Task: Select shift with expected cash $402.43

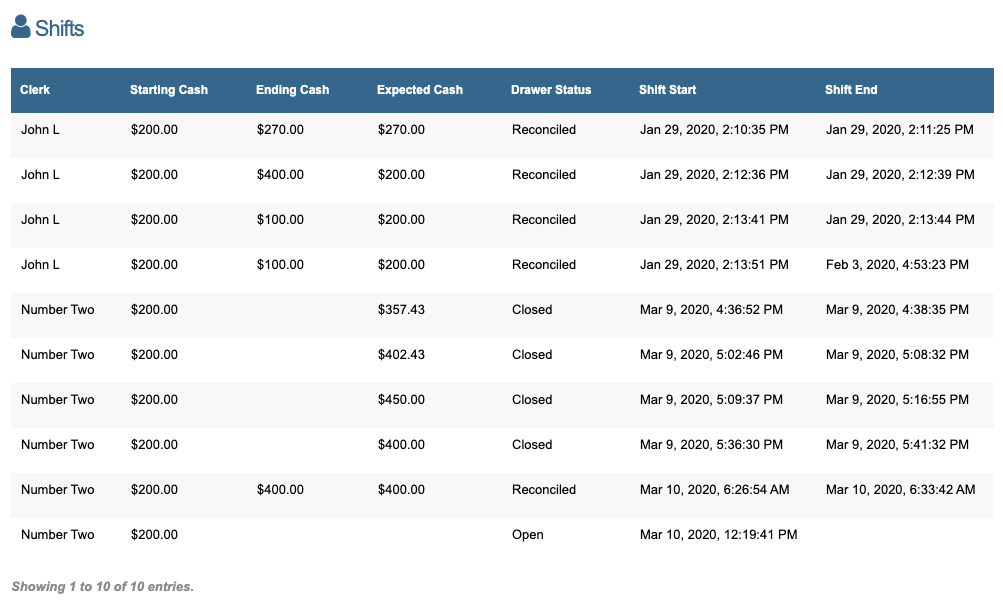Action: tap(401, 355)
